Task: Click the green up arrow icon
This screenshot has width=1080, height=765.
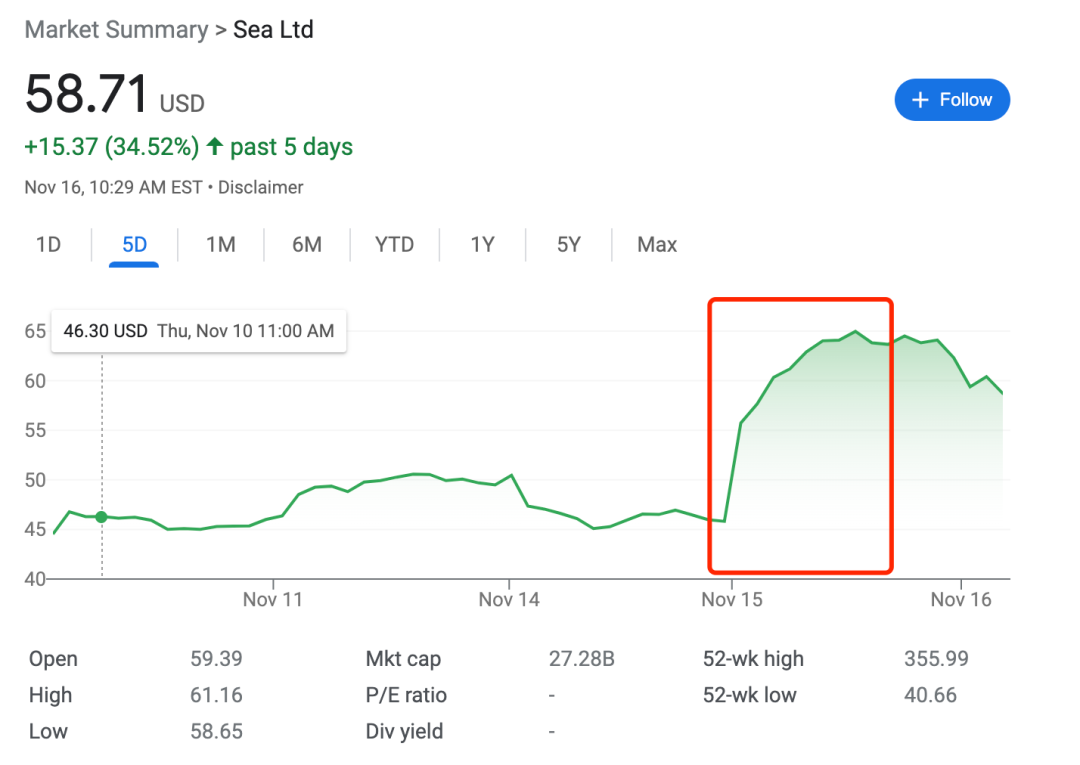Action: 215,146
